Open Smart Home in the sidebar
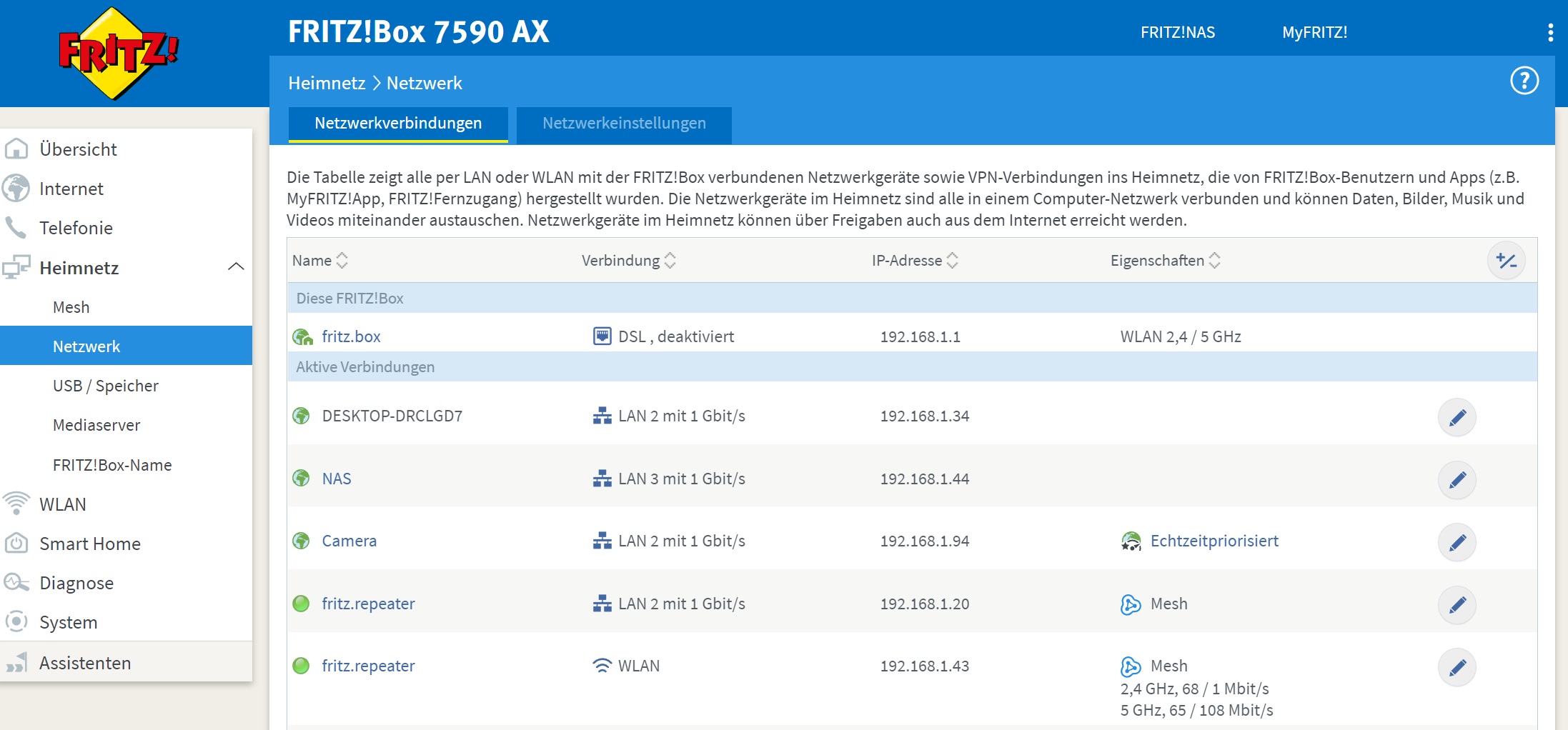This screenshot has height=730, width=1568. point(90,544)
